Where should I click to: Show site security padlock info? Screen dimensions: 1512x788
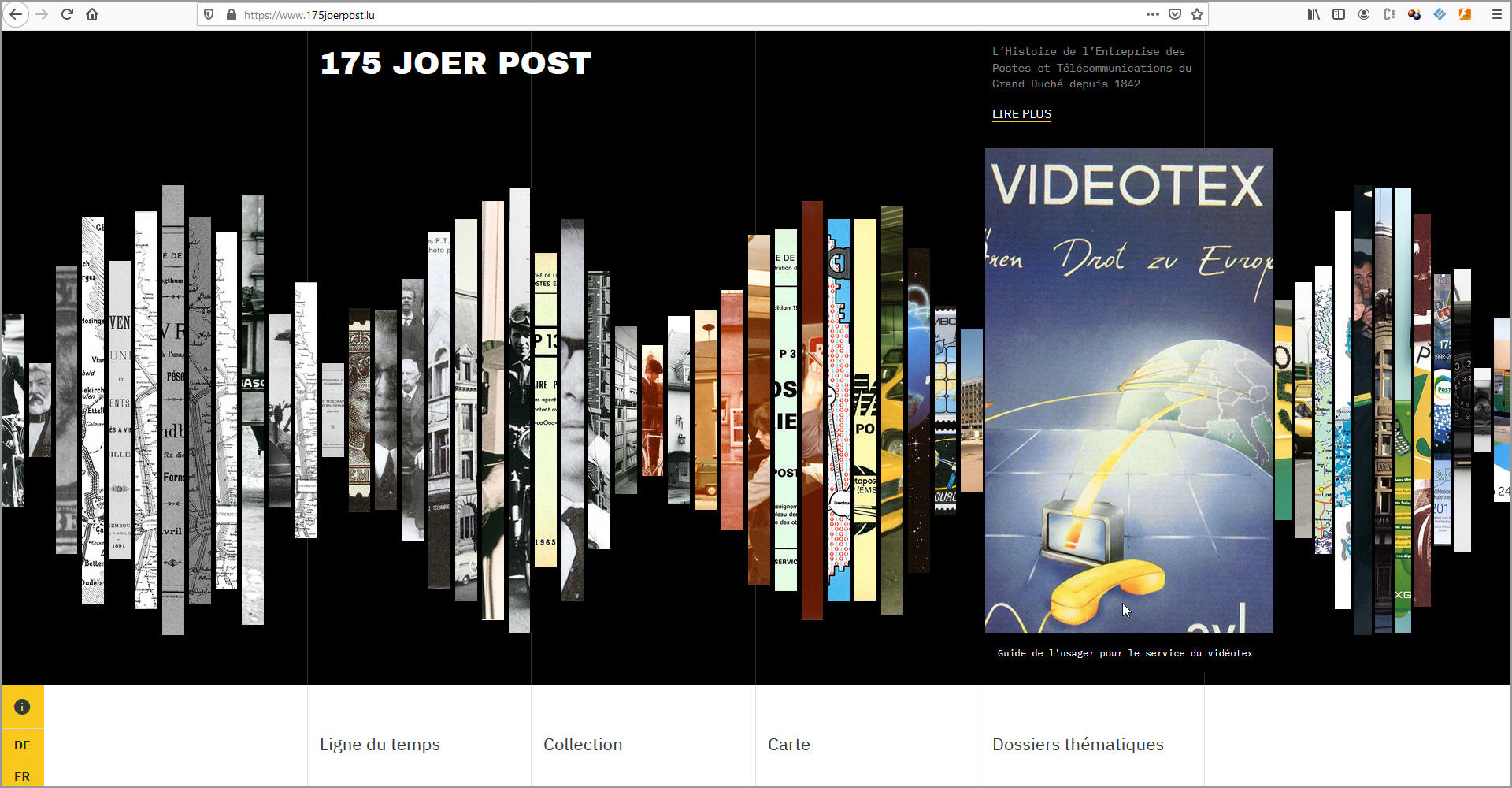point(232,14)
